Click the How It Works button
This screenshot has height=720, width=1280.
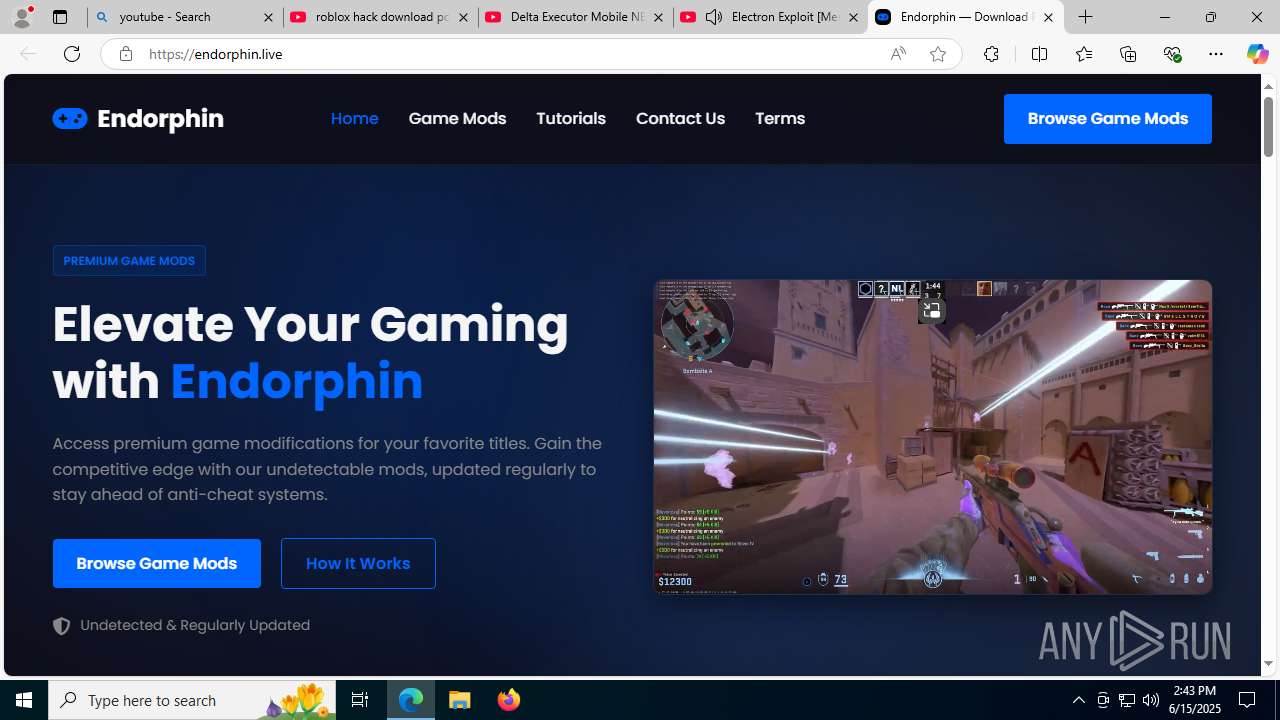[358, 563]
